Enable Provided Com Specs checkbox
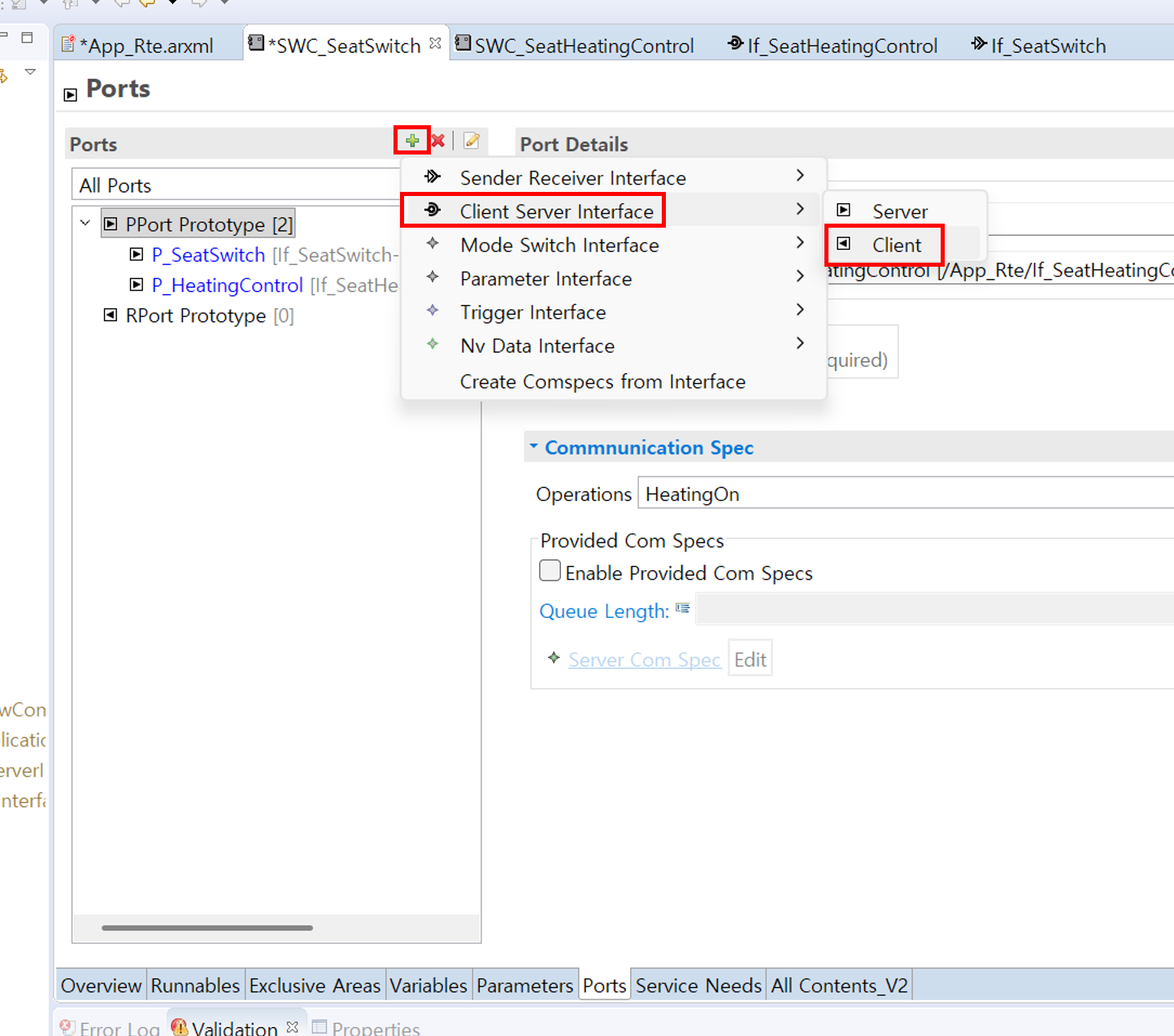This screenshot has width=1174, height=1036. pyautogui.click(x=550, y=571)
